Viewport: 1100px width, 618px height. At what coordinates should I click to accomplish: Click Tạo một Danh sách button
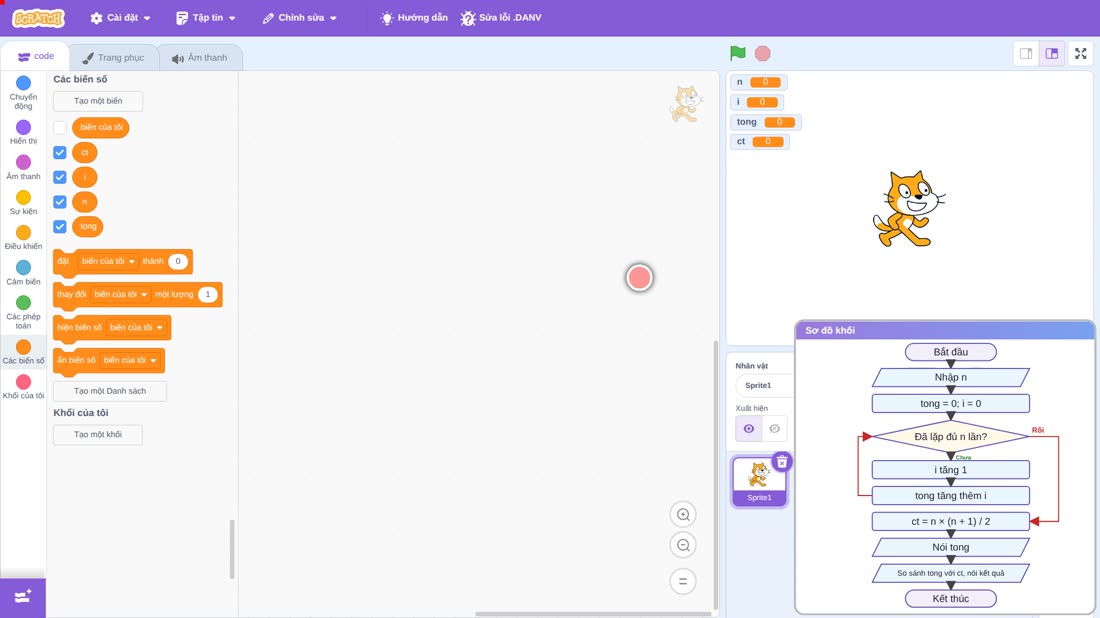tap(110, 391)
